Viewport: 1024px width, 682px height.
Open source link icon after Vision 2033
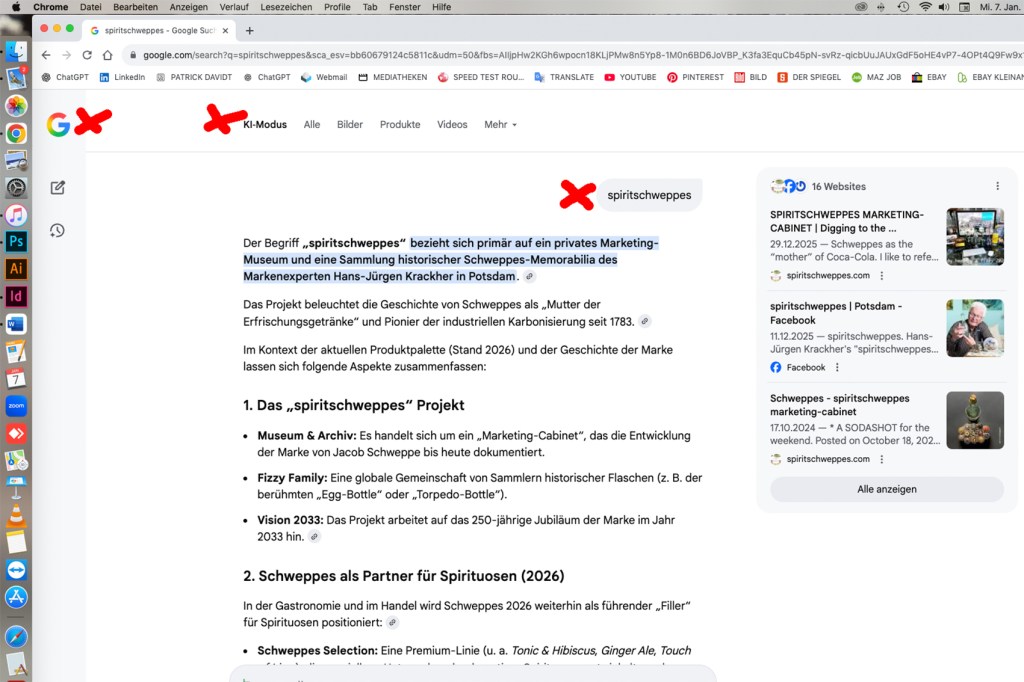click(x=314, y=537)
